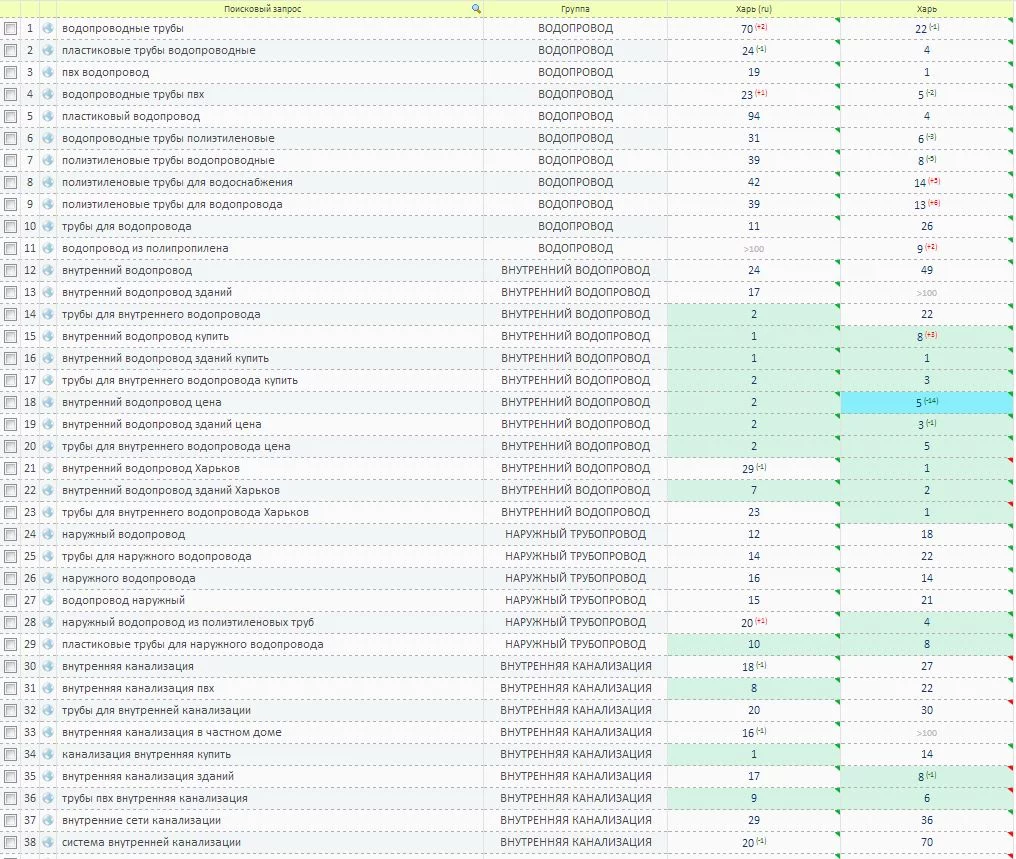
Task: Check the box for row 27 водопровод наружный
Action: [x=11, y=600]
